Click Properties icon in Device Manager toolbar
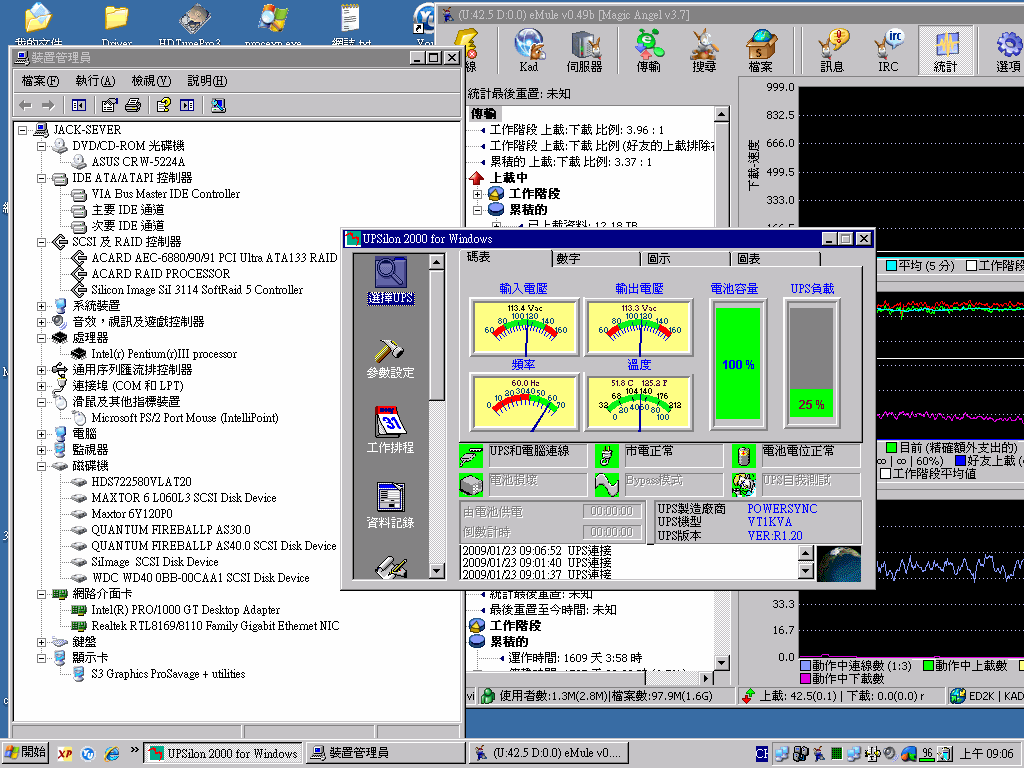This screenshot has height=768, width=1024. (109, 105)
